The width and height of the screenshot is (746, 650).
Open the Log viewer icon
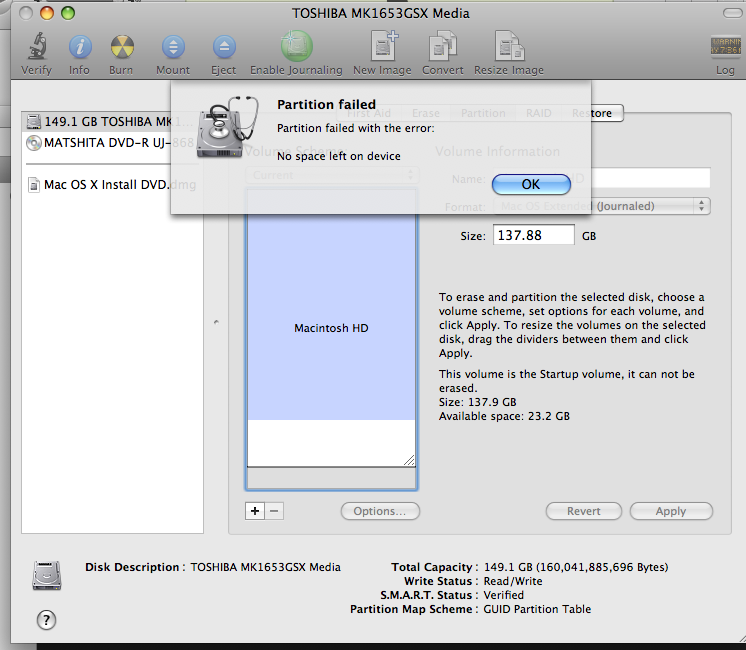click(x=726, y=46)
